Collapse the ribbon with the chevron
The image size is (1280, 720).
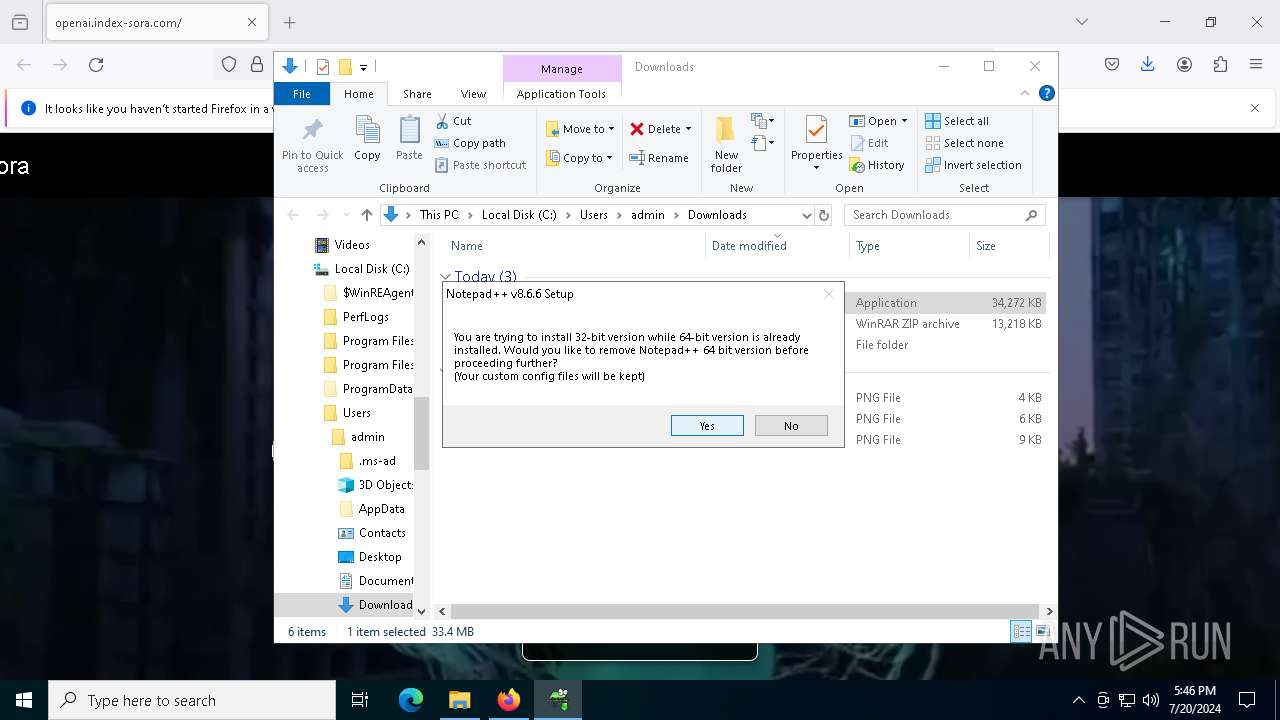(x=1024, y=94)
